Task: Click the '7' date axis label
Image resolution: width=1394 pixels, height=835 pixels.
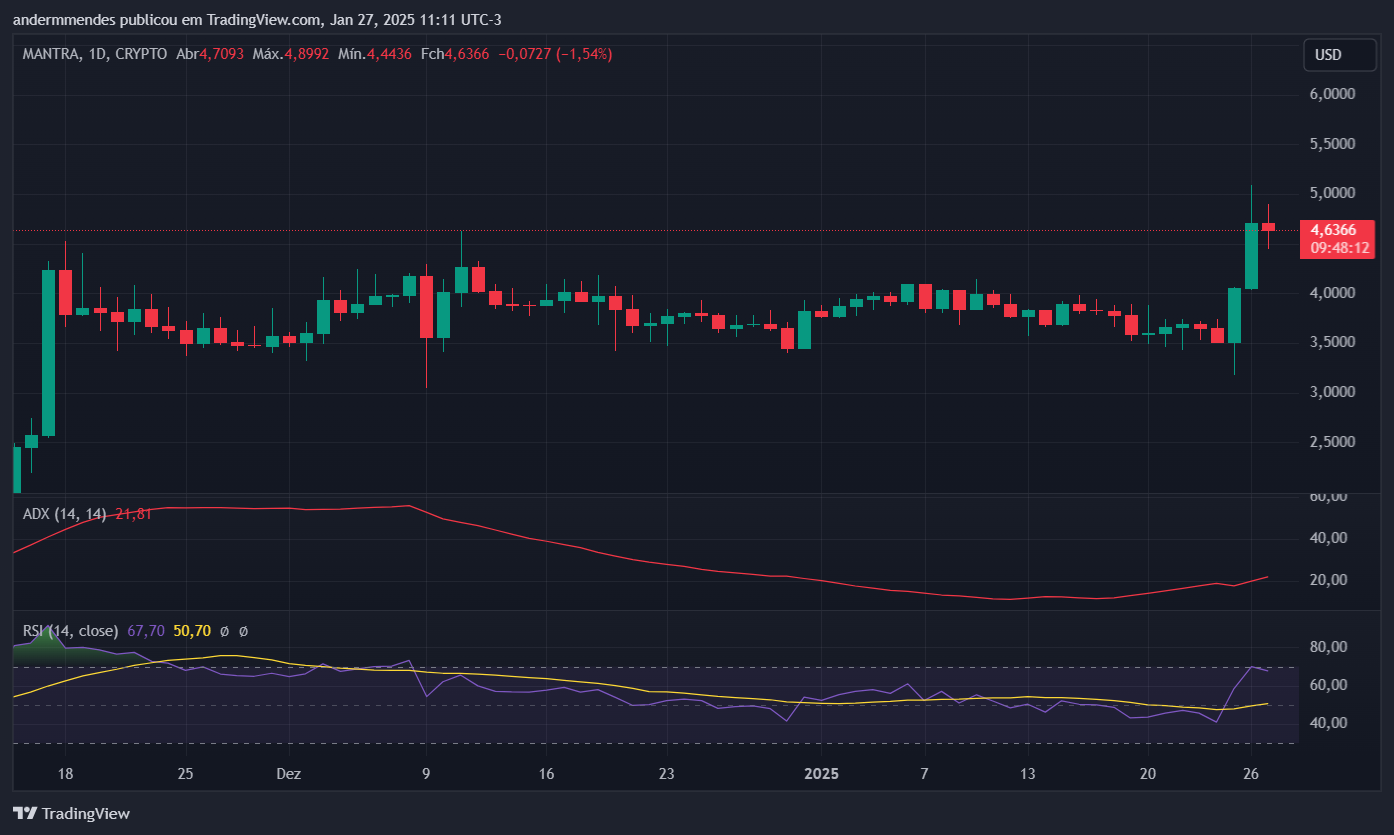Action: 925,774
